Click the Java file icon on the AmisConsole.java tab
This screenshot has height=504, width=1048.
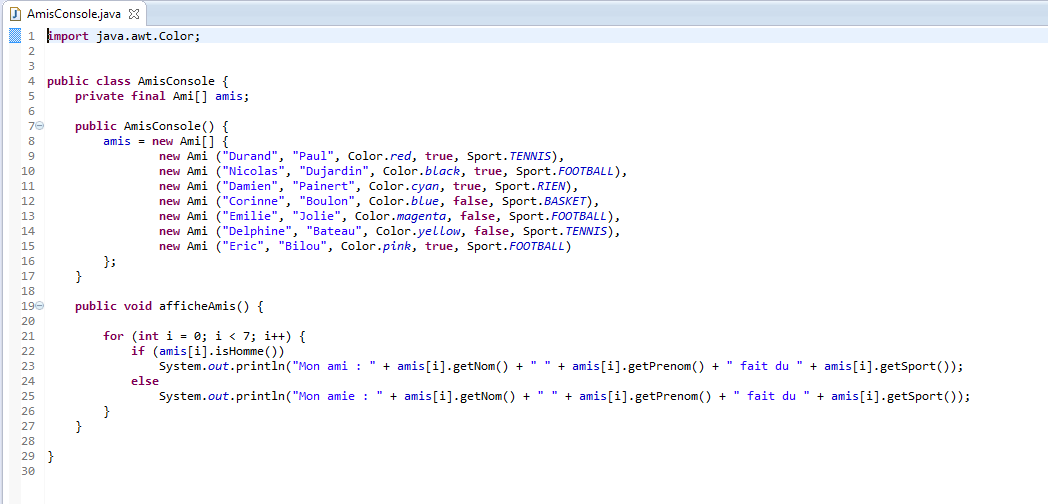click(15, 14)
